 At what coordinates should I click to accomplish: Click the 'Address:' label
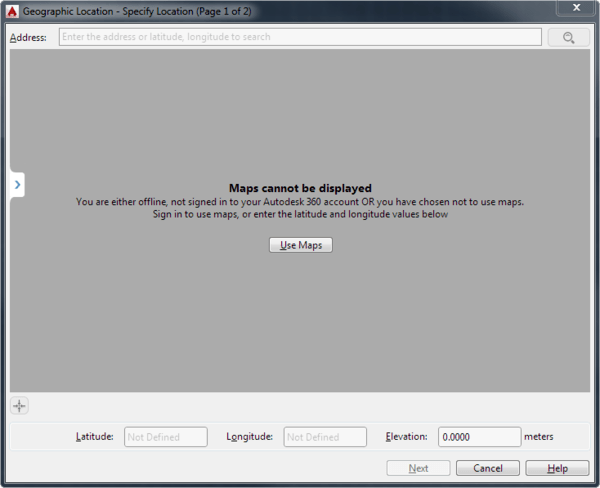28,38
